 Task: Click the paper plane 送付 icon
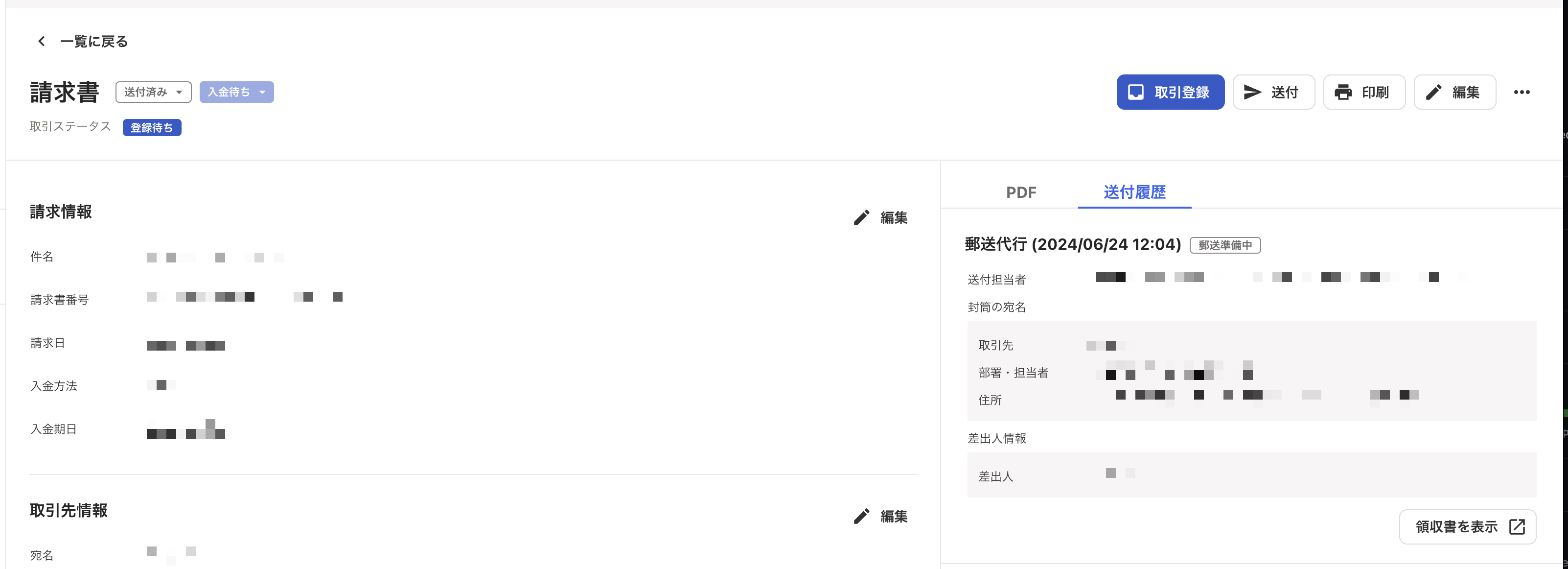pos(1252,92)
